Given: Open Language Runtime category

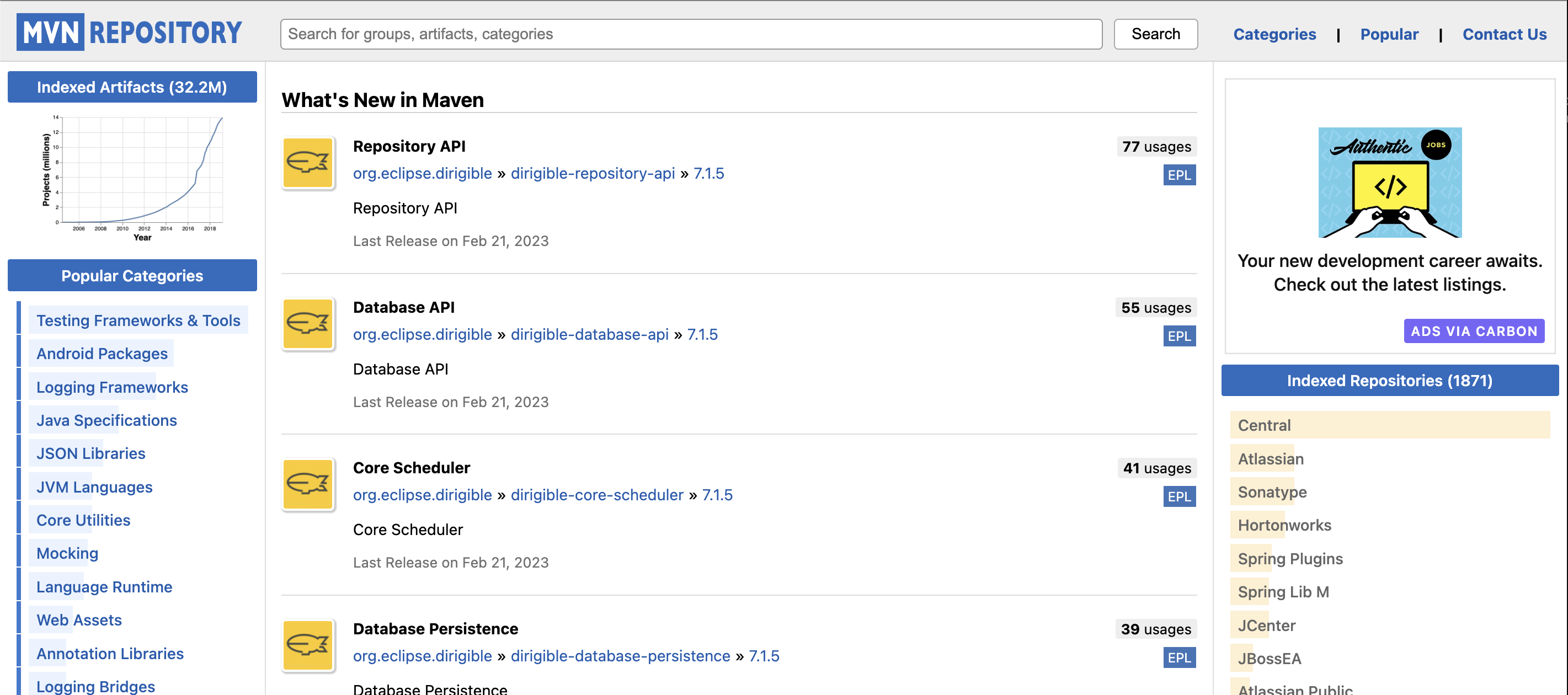Looking at the screenshot, I should point(104,587).
